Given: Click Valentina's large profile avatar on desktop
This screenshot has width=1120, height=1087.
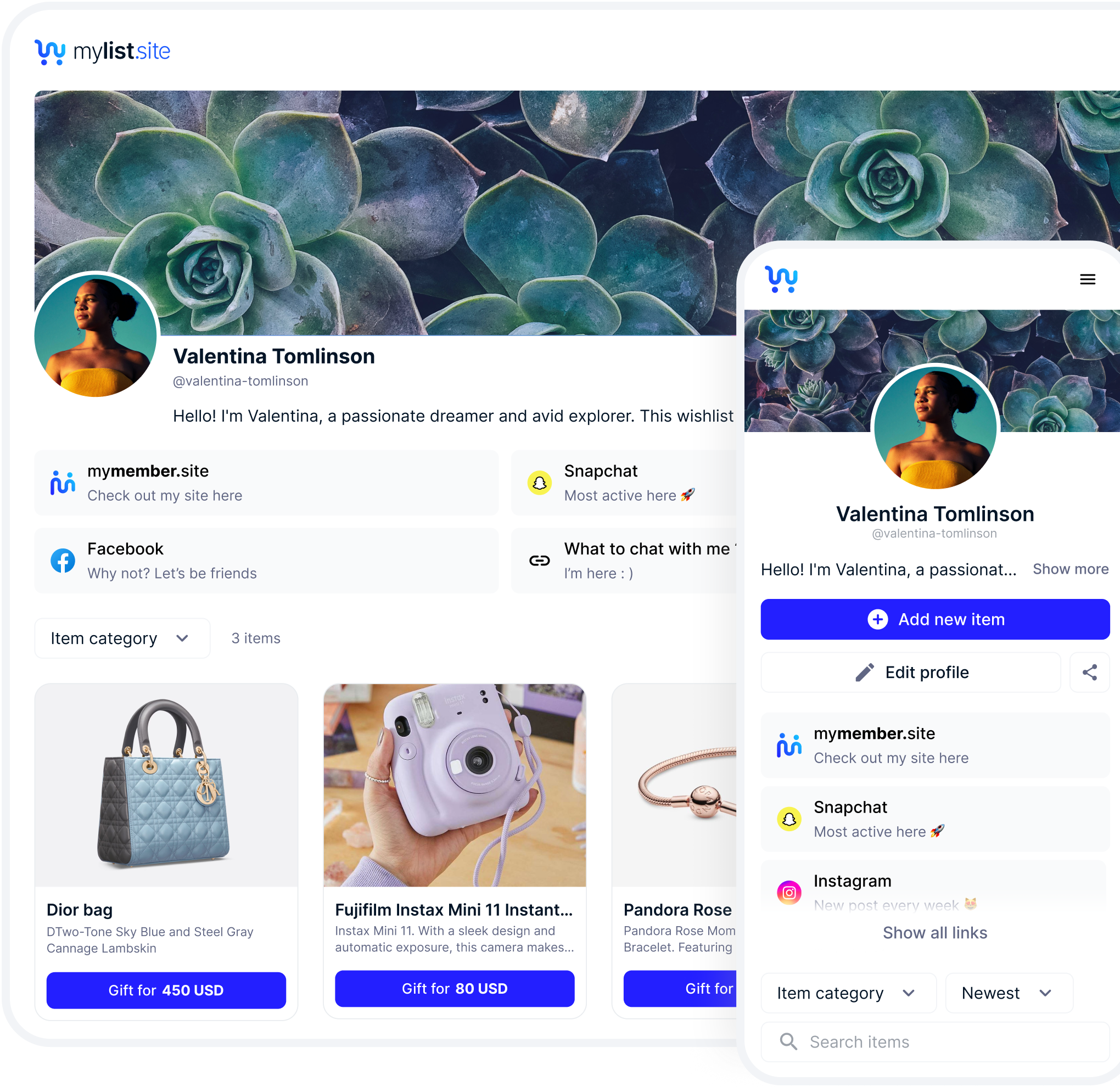Looking at the screenshot, I should click(96, 336).
